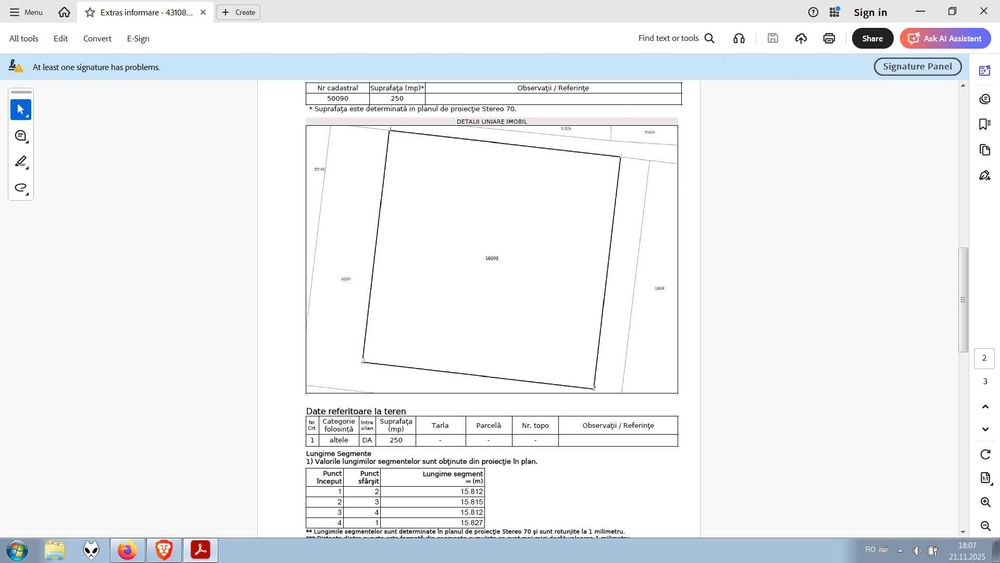Go to previous page with up chevron
This screenshot has height=563, width=1000.
tap(985, 406)
